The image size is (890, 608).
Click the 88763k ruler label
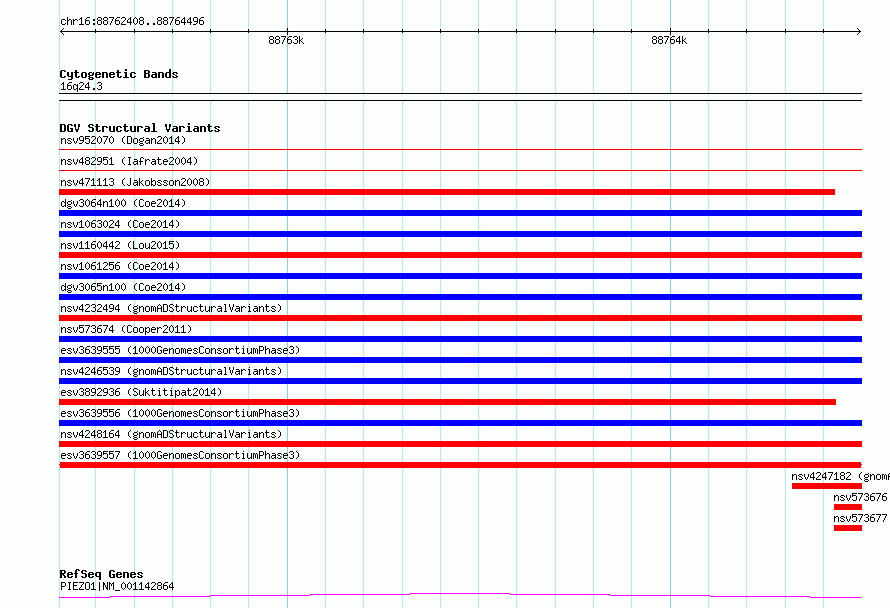286,40
